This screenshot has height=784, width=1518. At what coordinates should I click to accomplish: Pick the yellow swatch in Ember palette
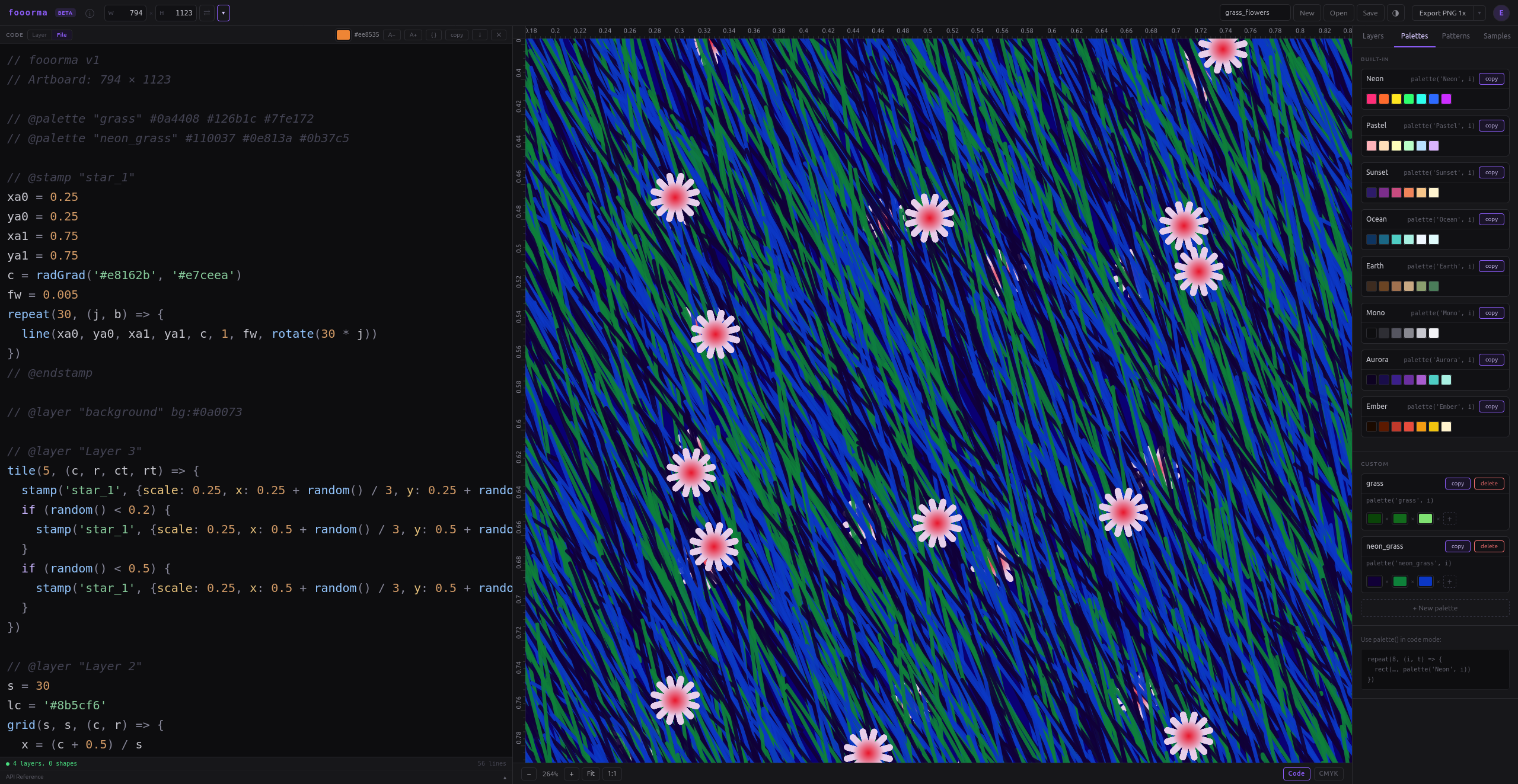point(1434,427)
